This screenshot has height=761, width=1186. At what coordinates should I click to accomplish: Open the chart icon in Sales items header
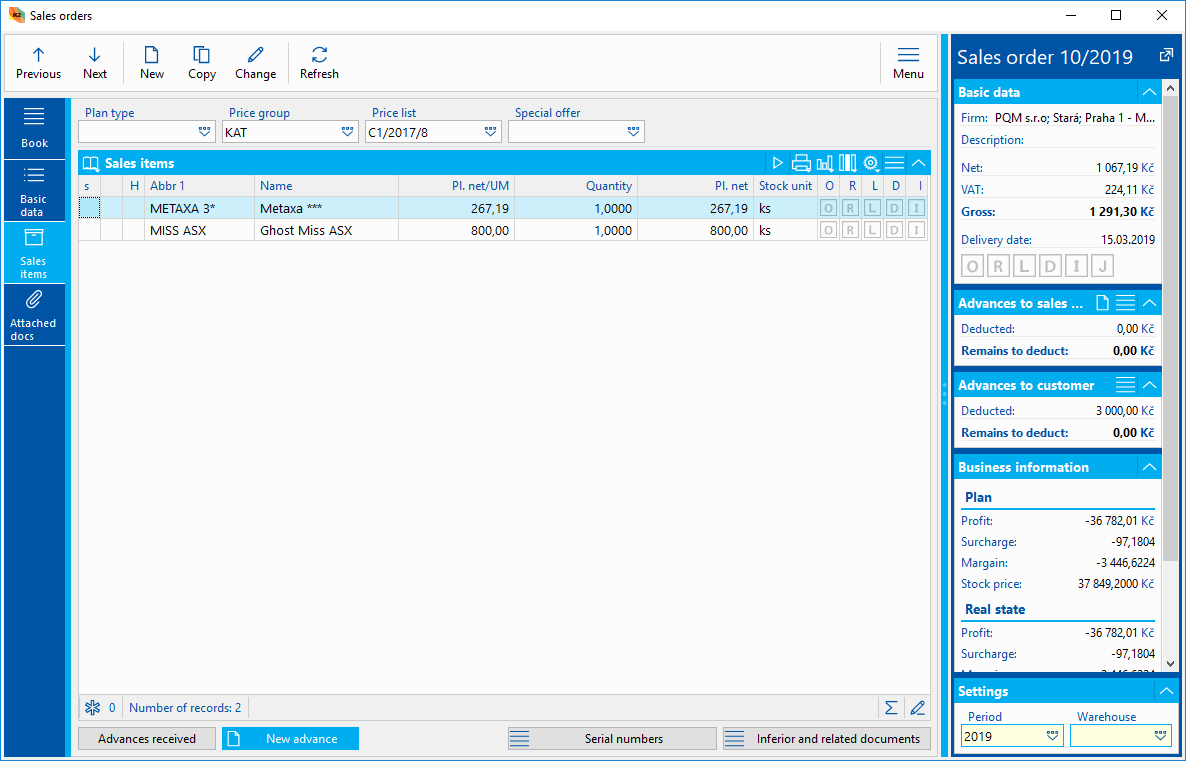click(x=824, y=163)
